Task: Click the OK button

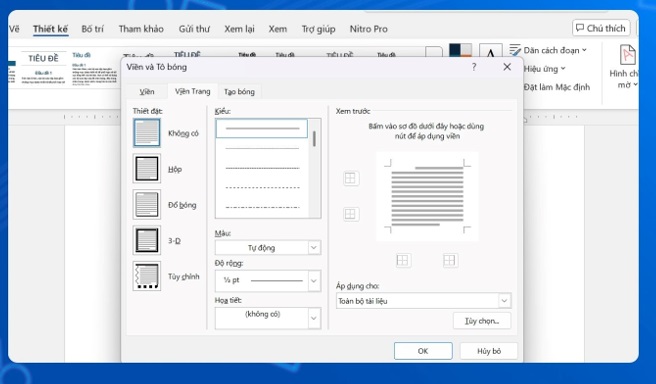Action: coord(423,351)
